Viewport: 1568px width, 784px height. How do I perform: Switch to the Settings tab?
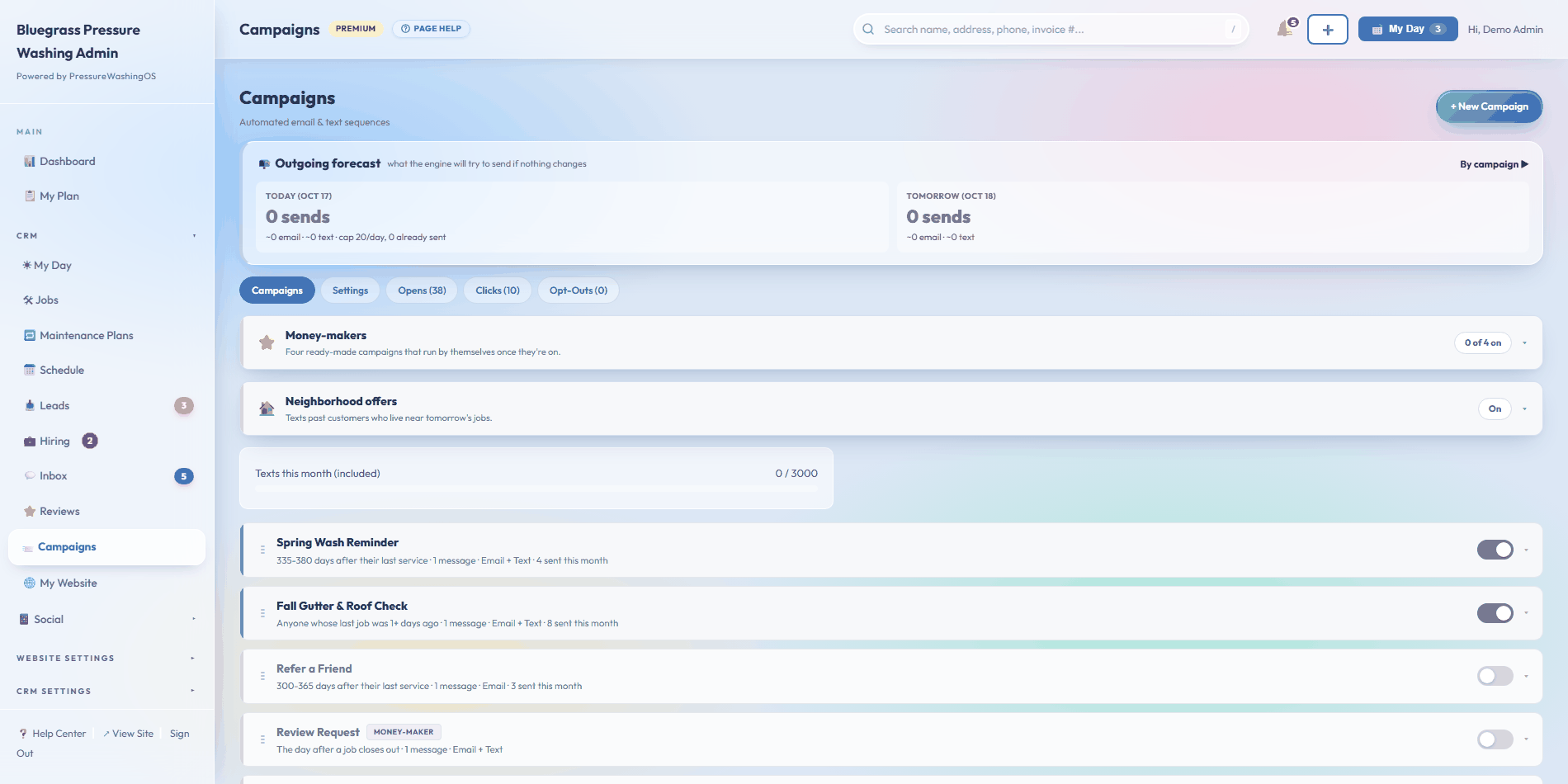pyautogui.click(x=350, y=290)
